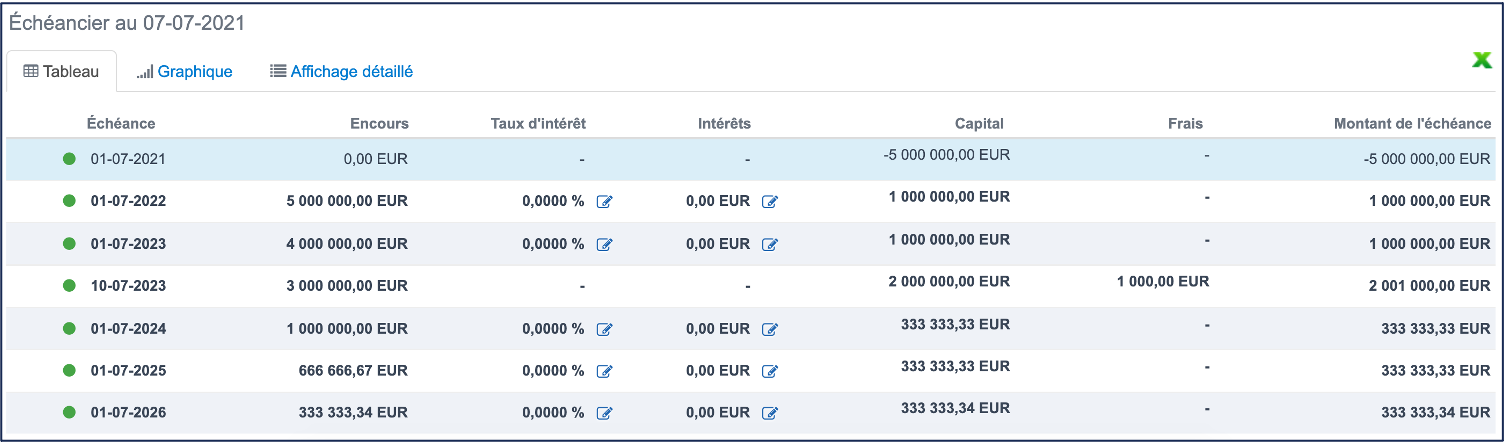
Task: Click the Montant de l'échéance header
Action: click(x=1412, y=124)
